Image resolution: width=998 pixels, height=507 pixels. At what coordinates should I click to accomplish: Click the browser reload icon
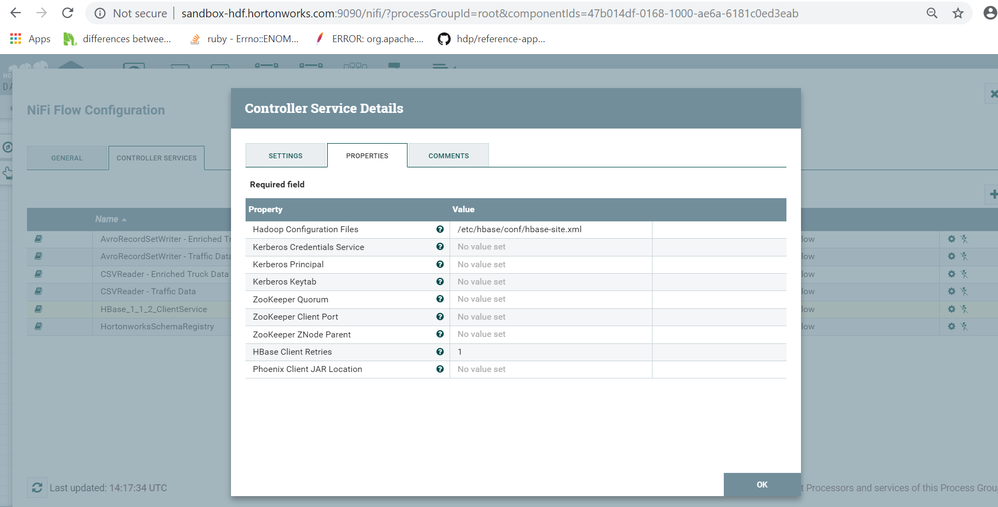(x=67, y=14)
